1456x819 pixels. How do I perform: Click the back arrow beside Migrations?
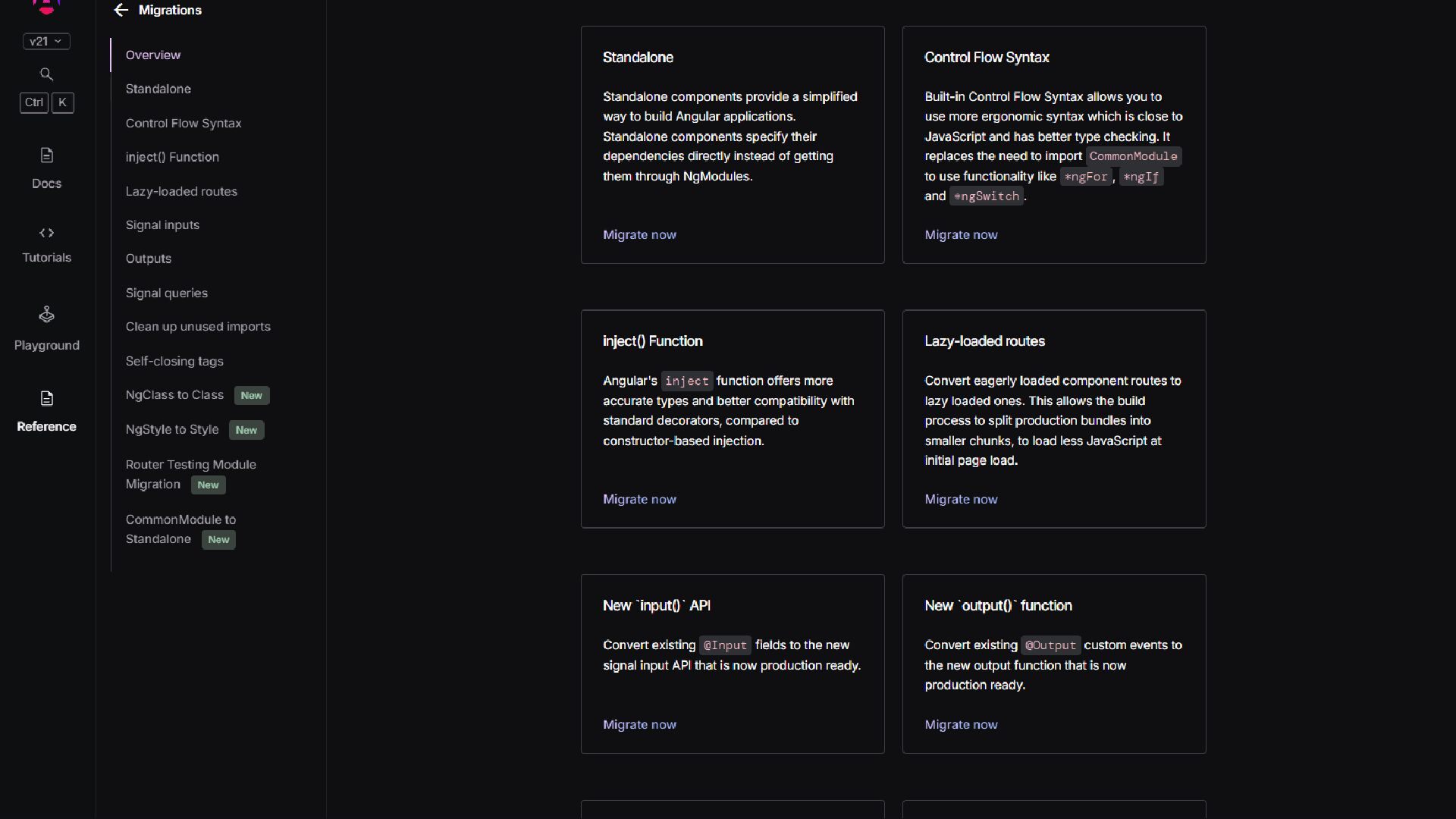pos(121,10)
